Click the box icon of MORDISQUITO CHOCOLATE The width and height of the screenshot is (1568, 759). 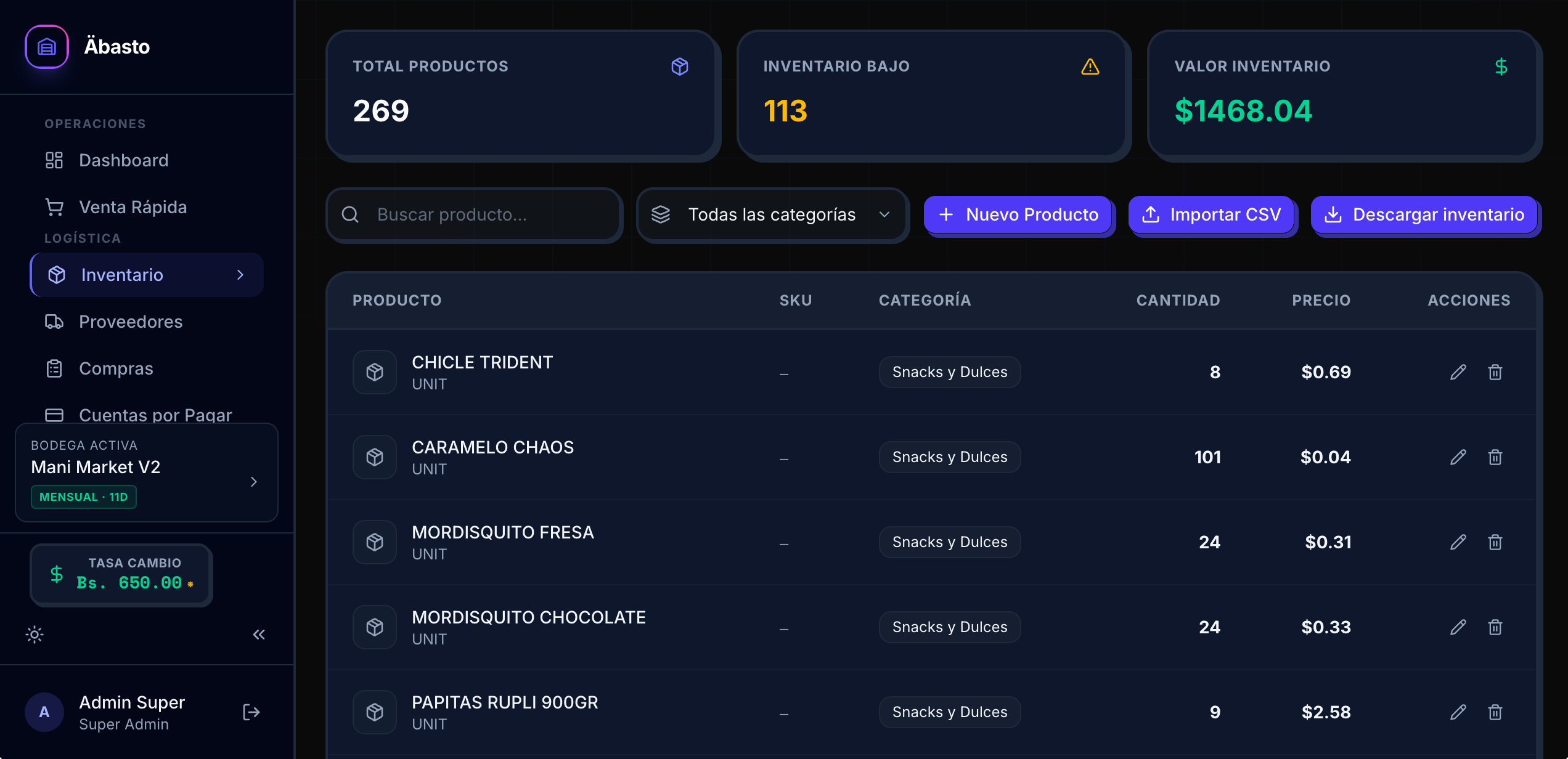click(375, 627)
